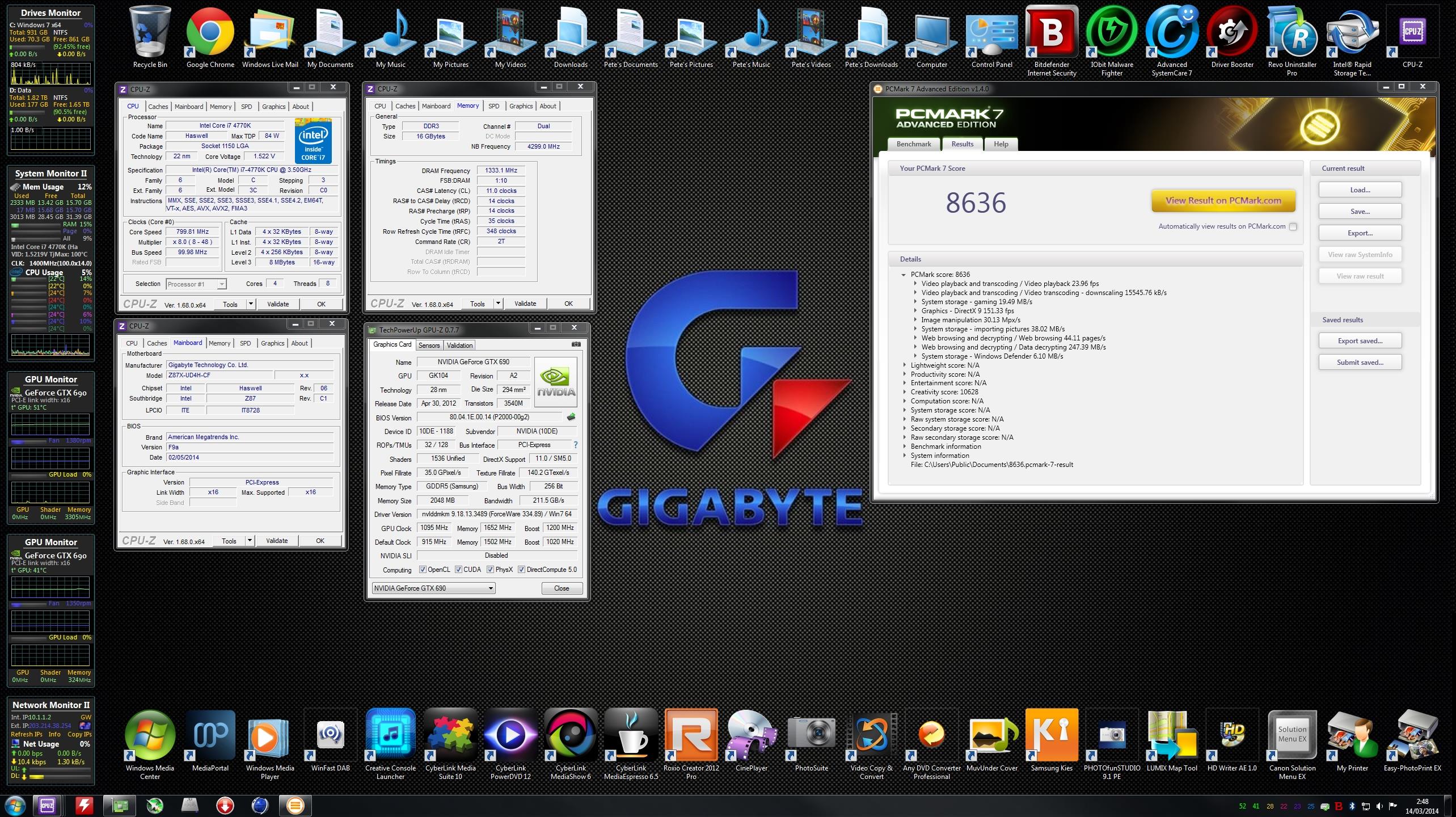
Task: Click the Intel inside Core i7 logo
Action: [313, 141]
